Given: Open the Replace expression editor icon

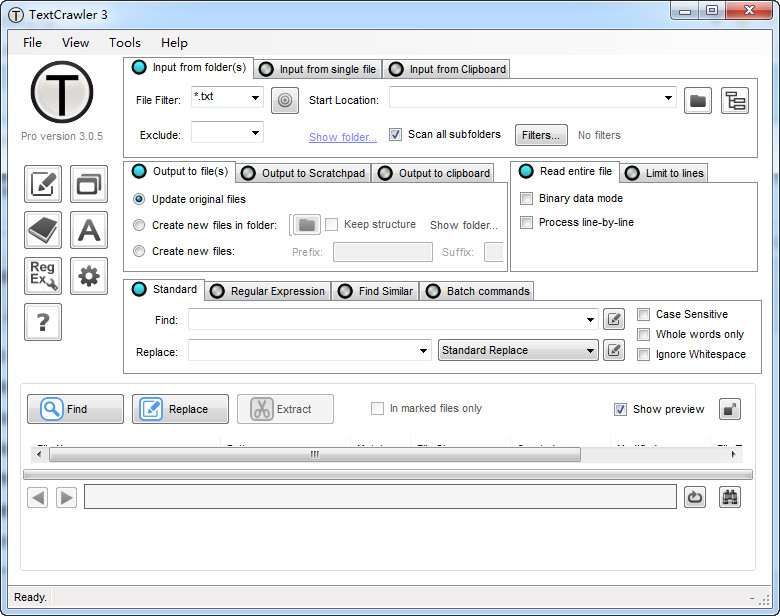Looking at the screenshot, I should pos(614,350).
